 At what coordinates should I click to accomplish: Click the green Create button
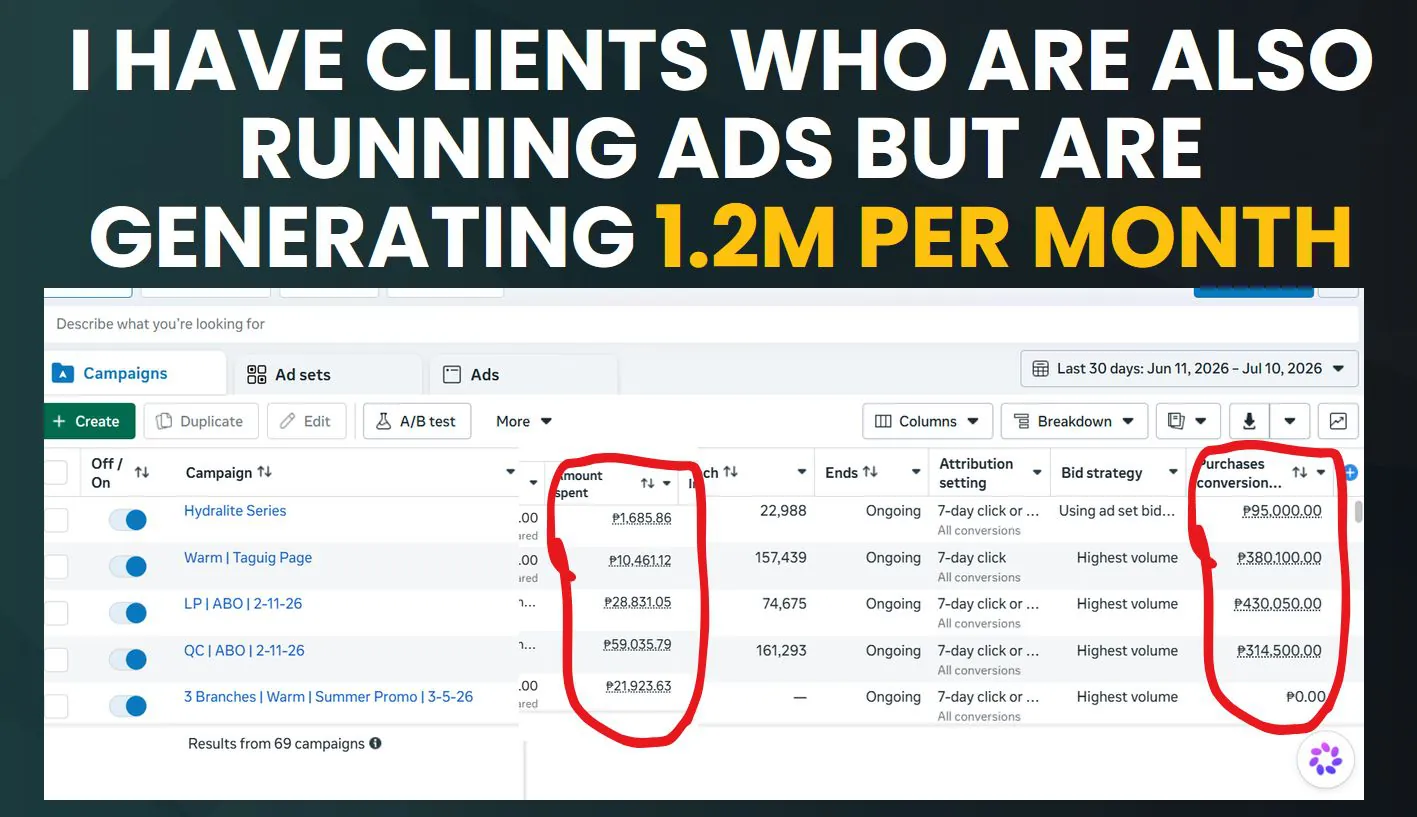coord(90,421)
